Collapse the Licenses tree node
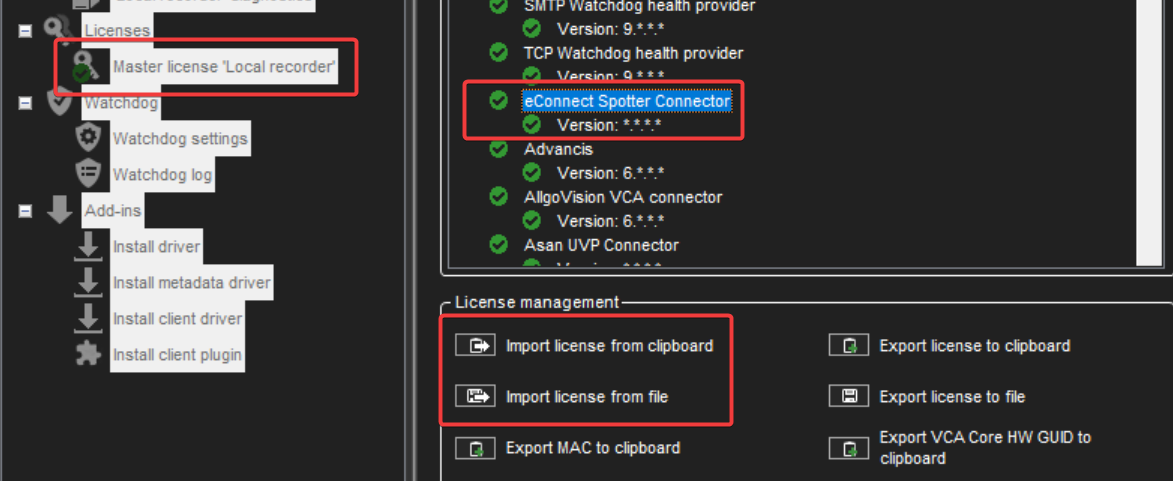 coord(25,31)
